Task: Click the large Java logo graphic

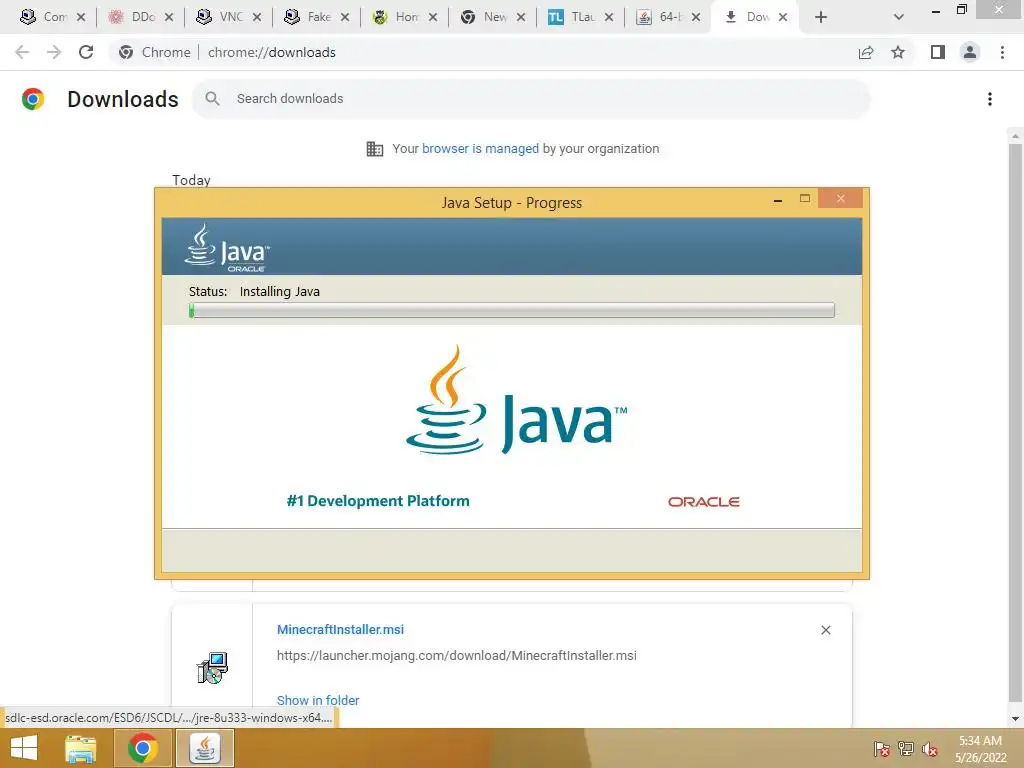Action: (x=516, y=400)
